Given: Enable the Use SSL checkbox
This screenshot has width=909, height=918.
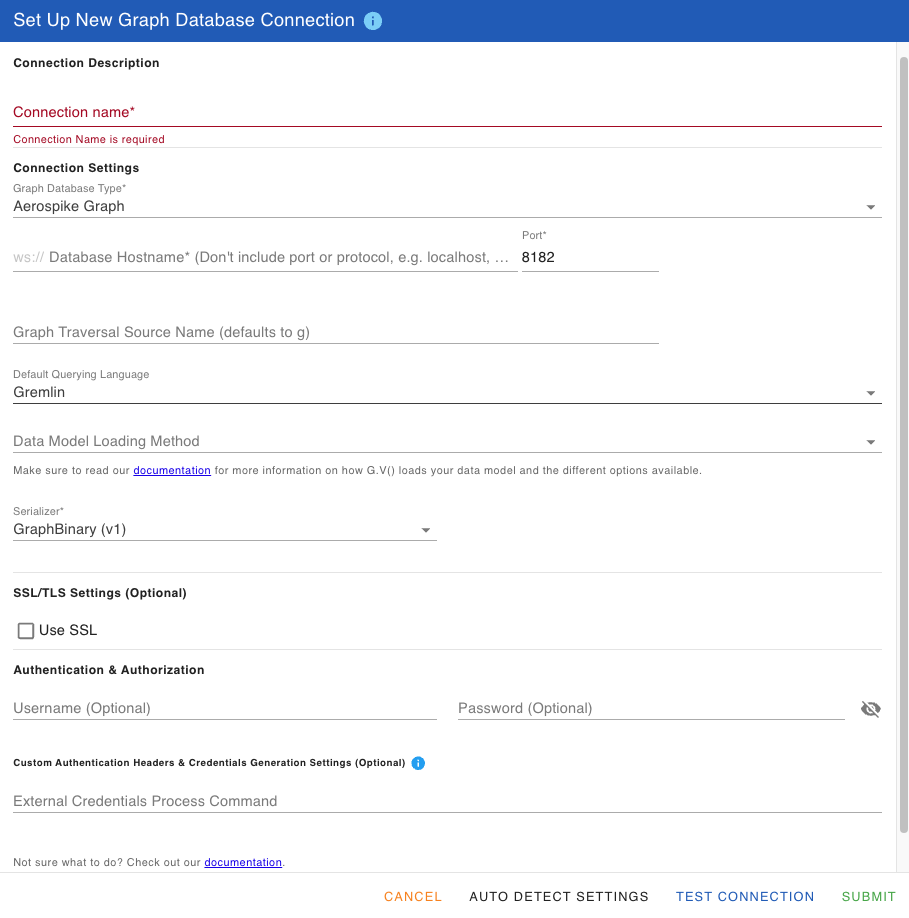Looking at the screenshot, I should [x=26, y=631].
